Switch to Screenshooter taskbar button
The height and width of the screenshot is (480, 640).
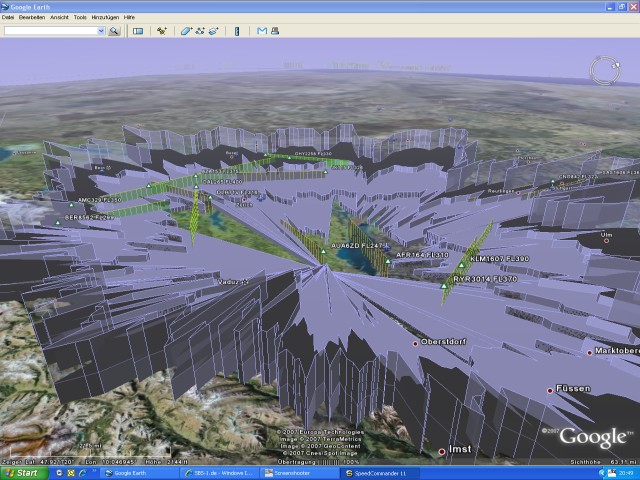[299, 473]
